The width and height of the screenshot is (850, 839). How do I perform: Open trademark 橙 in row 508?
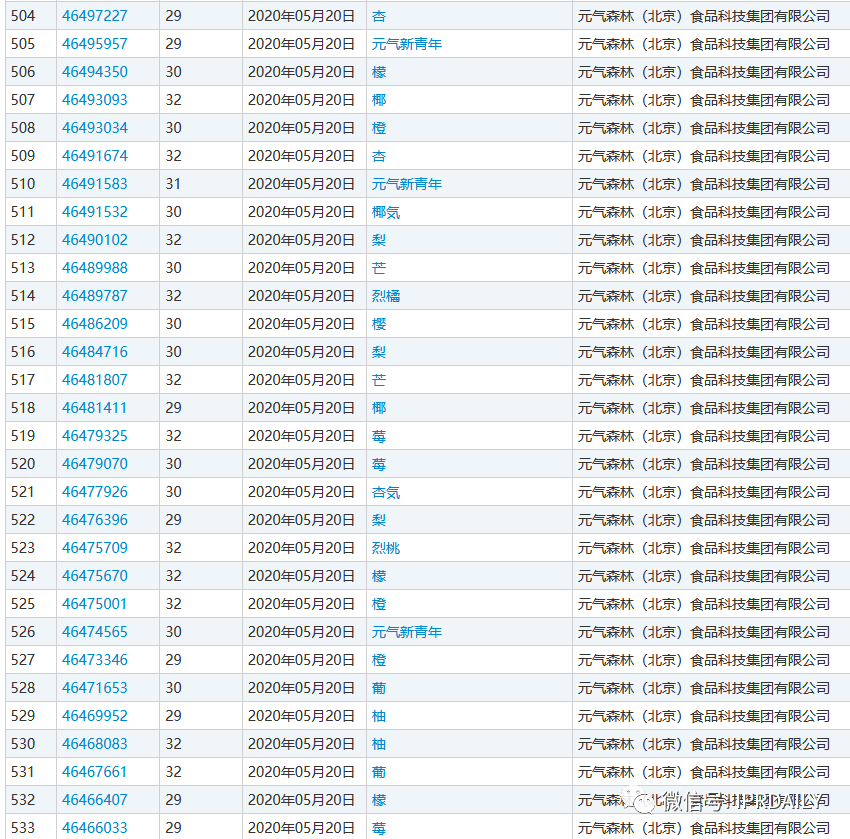379,128
